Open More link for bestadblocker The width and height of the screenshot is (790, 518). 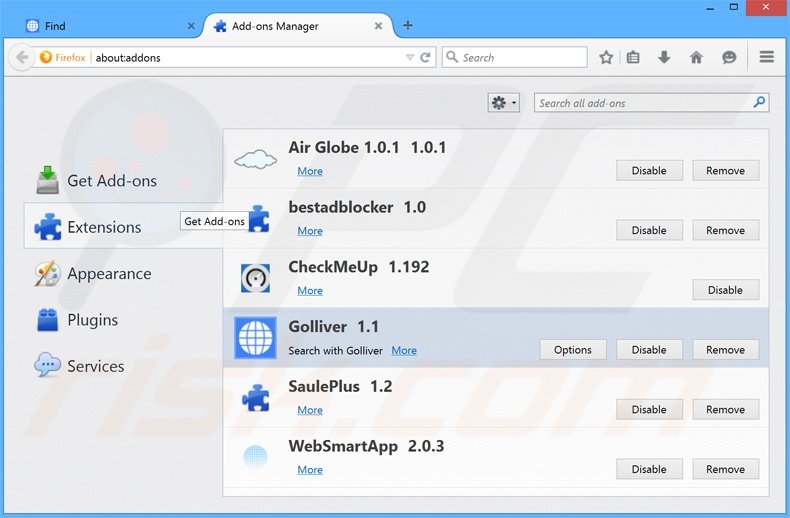click(x=310, y=231)
